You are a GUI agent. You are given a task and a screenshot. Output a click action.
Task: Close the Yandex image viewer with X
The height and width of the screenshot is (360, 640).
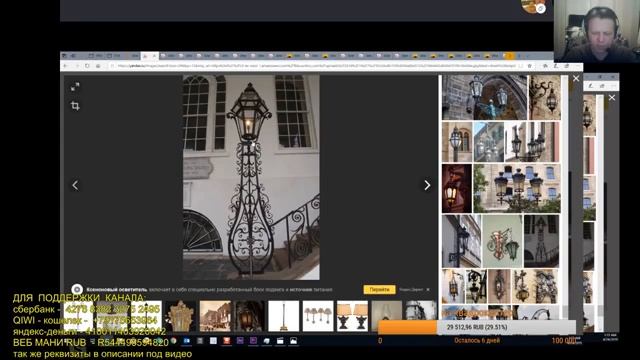[x=576, y=78]
